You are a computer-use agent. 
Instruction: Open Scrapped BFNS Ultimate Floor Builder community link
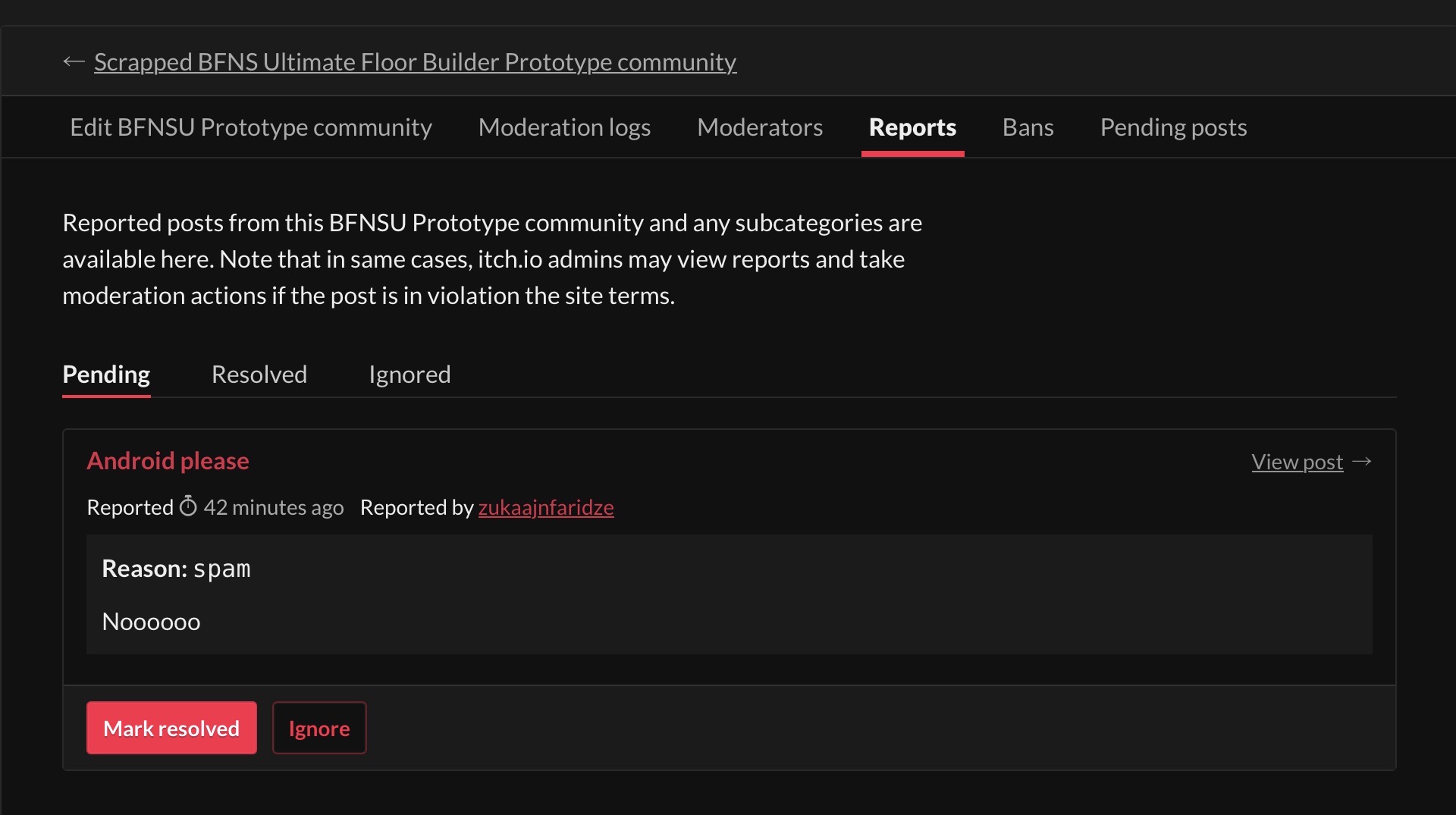pyautogui.click(x=415, y=61)
